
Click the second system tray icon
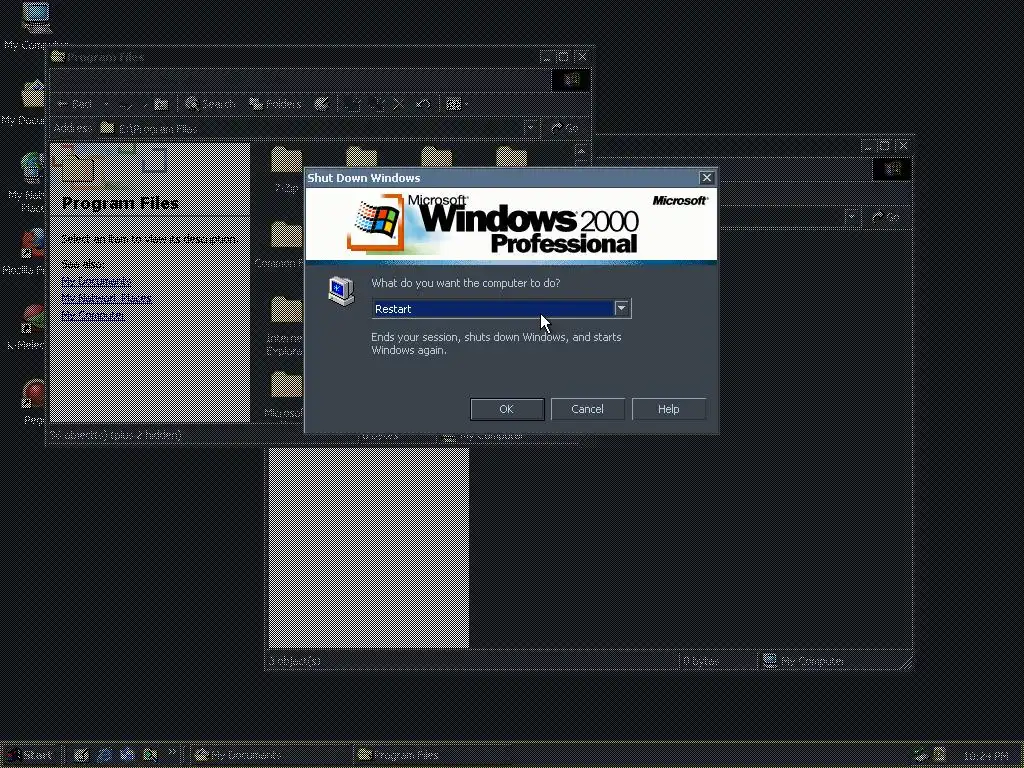point(940,755)
